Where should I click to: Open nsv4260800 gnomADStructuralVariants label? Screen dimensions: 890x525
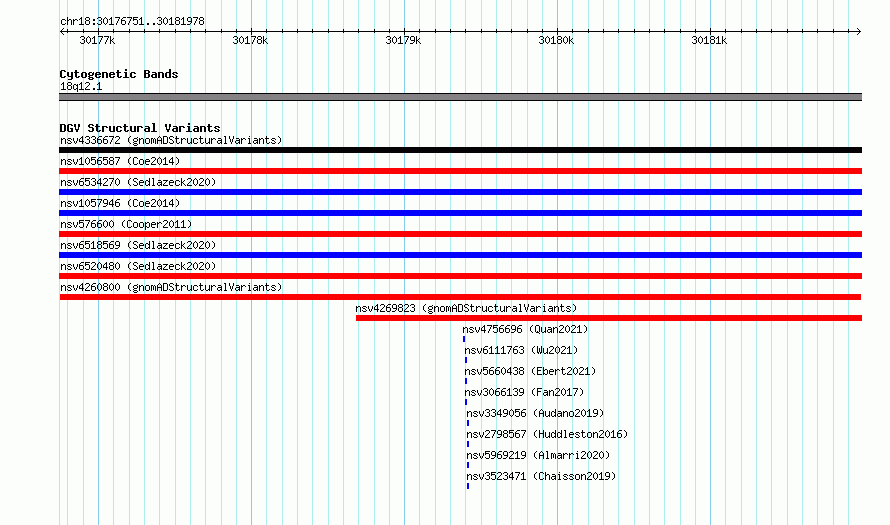171,287
